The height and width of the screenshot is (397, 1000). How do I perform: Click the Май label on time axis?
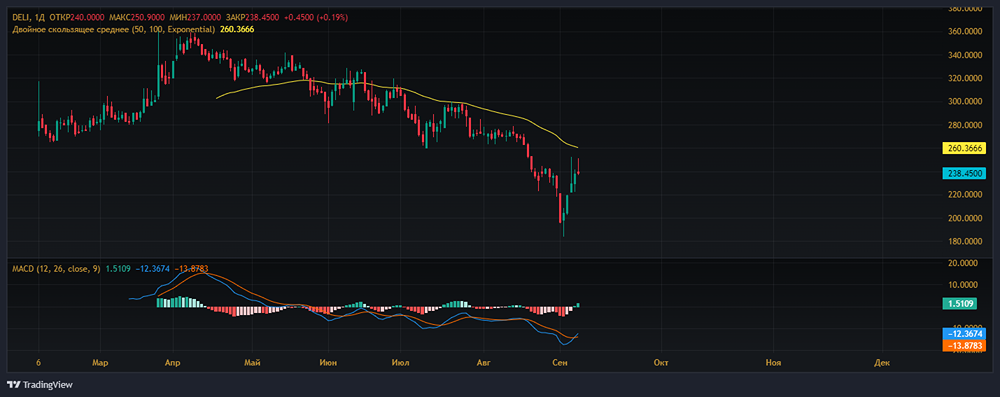click(x=252, y=363)
